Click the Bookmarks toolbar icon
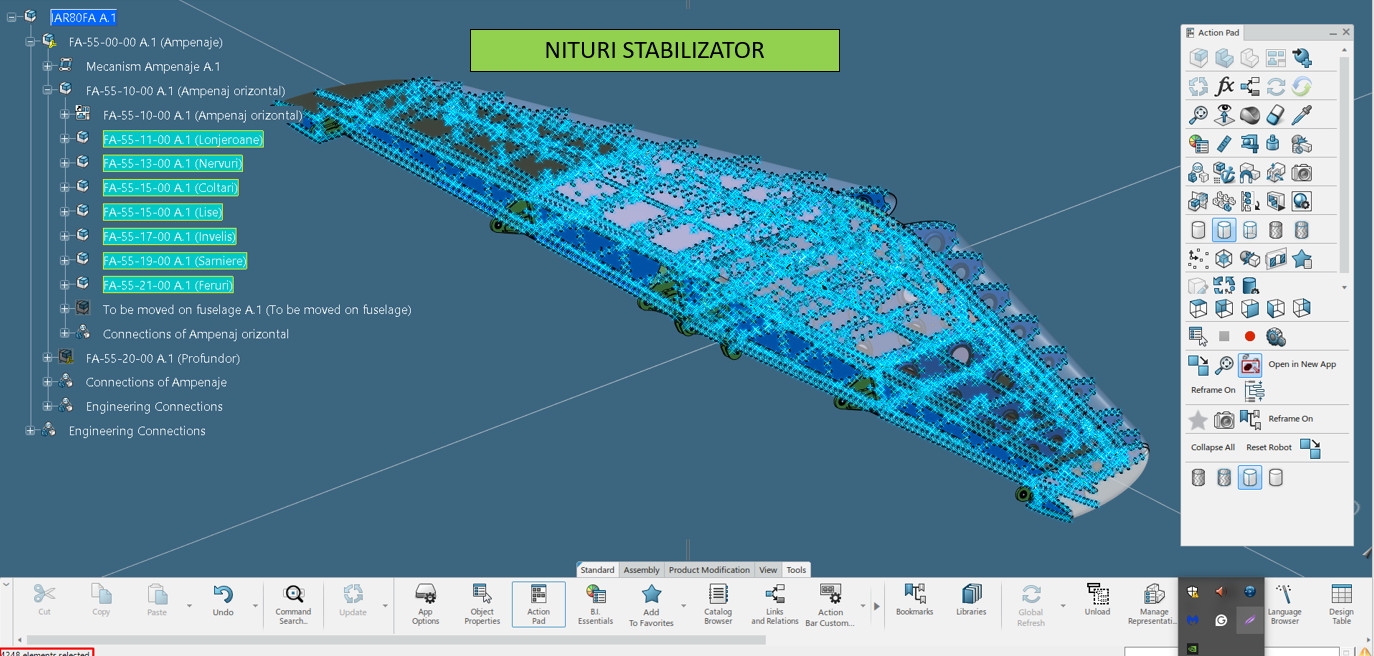This screenshot has width=1374, height=656. (914, 600)
